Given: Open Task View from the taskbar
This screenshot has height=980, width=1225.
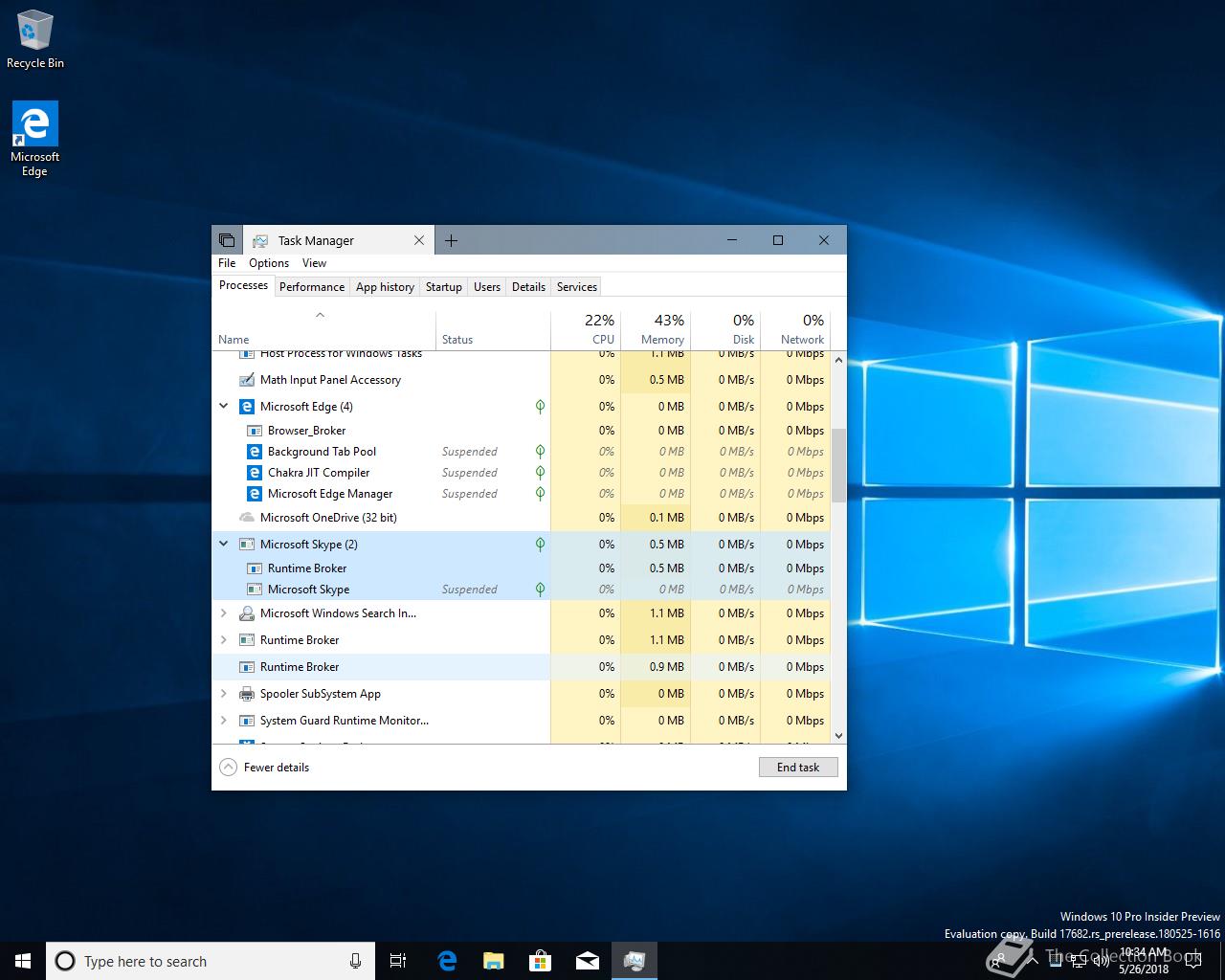Looking at the screenshot, I should [398, 961].
